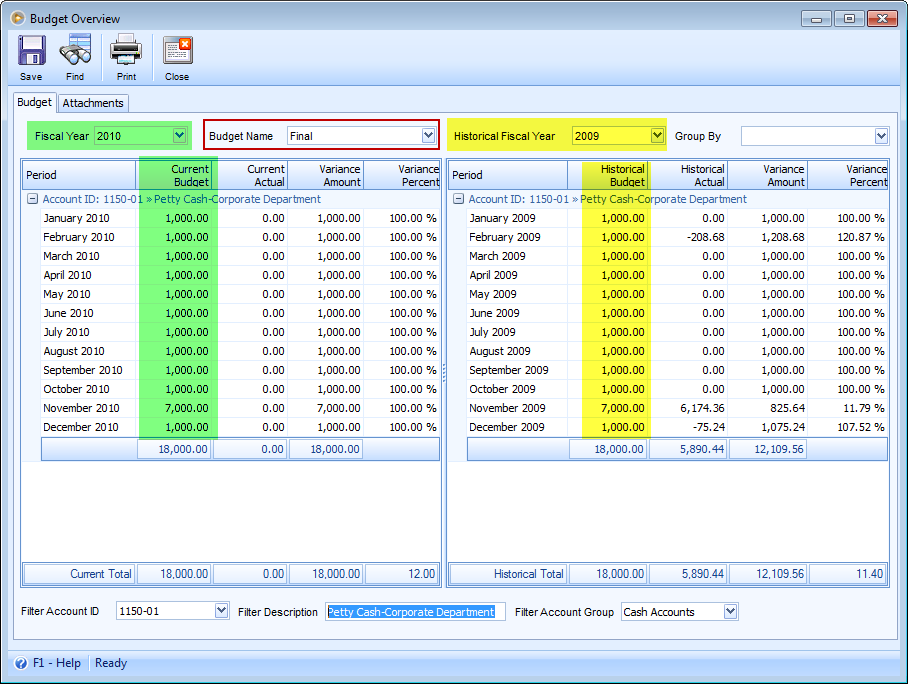Click the Historical Total 11.40 percent value

(x=848, y=574)
